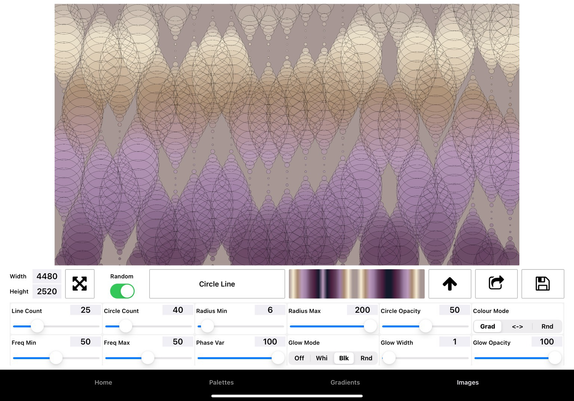Click the Width field showing 4480

47,276
